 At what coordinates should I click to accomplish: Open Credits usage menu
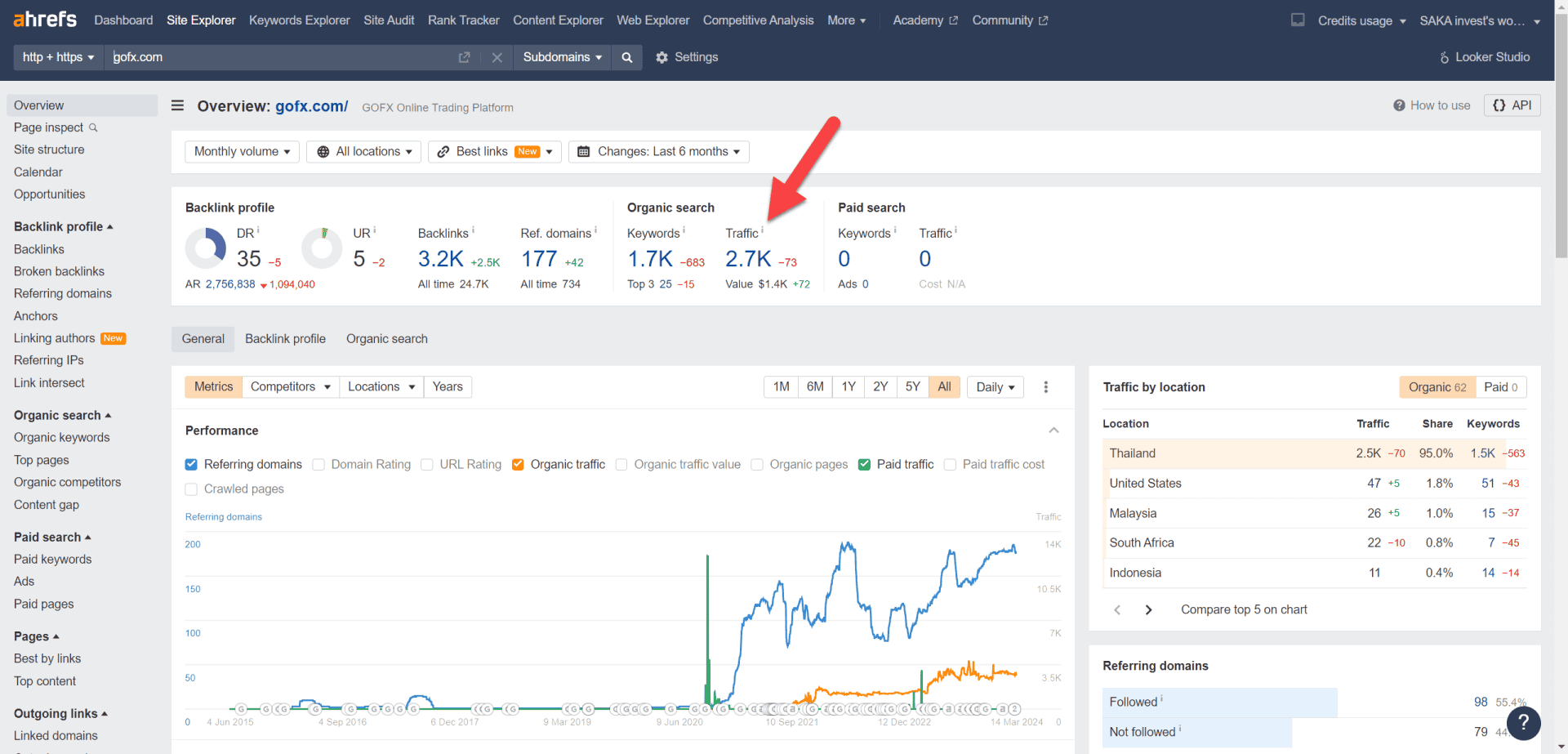tap(1361, 20)
